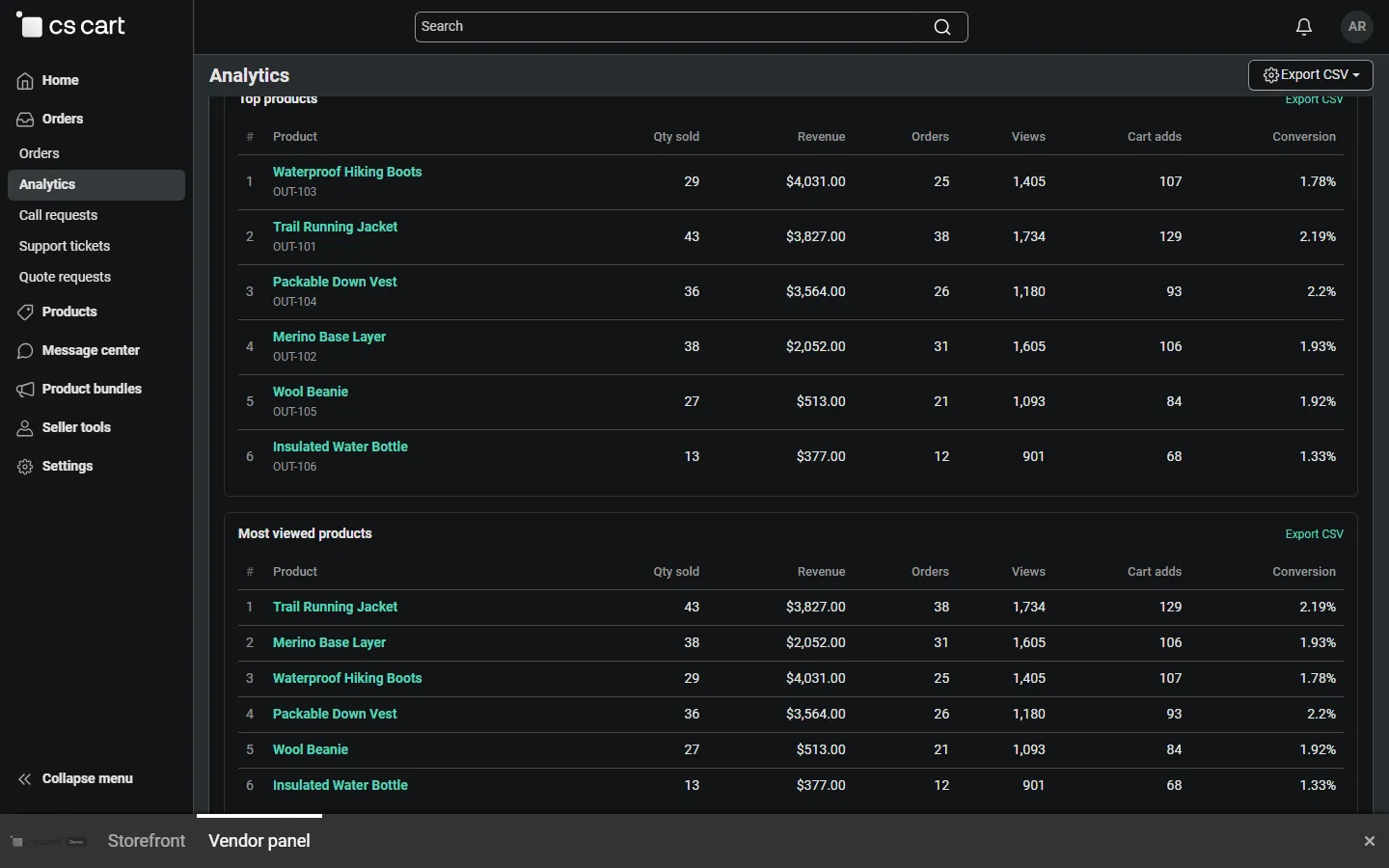Go to Home in the sidebar
This screenshot has width=1389, height=868.
61,81
